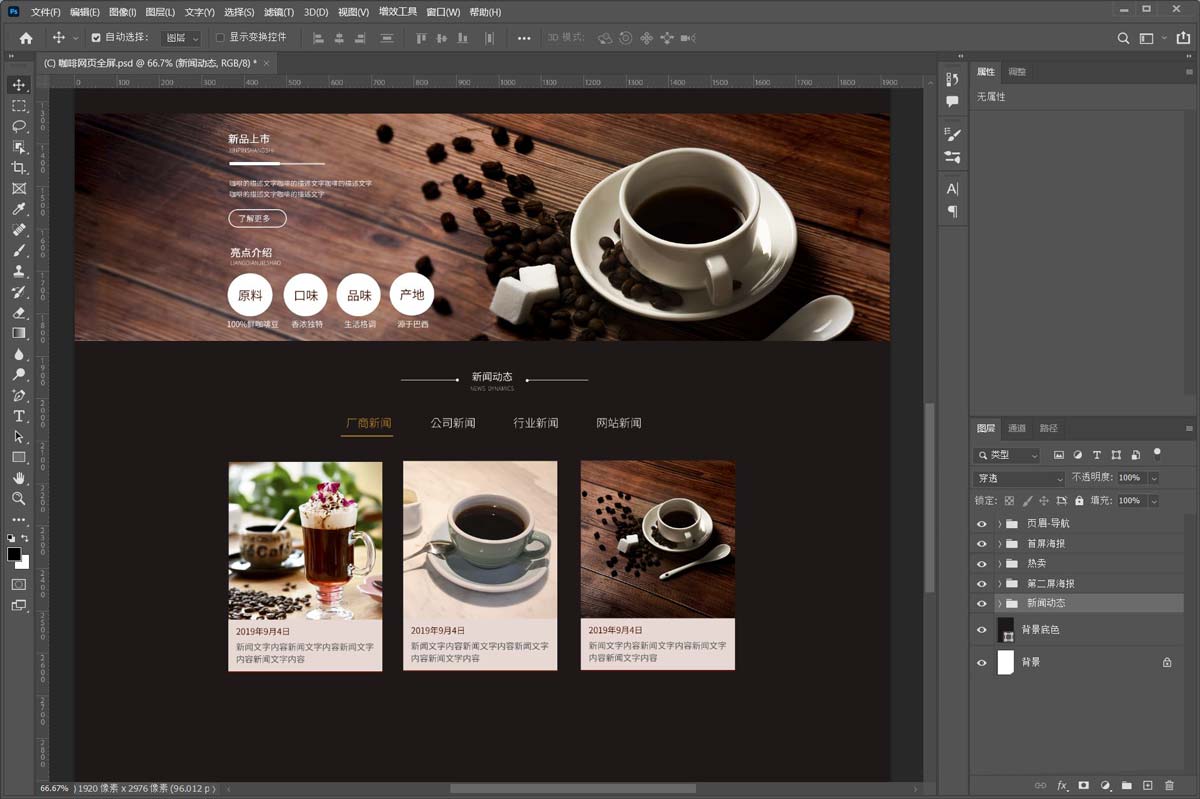Click the new adjustment layer icon

coord(1106,786)
